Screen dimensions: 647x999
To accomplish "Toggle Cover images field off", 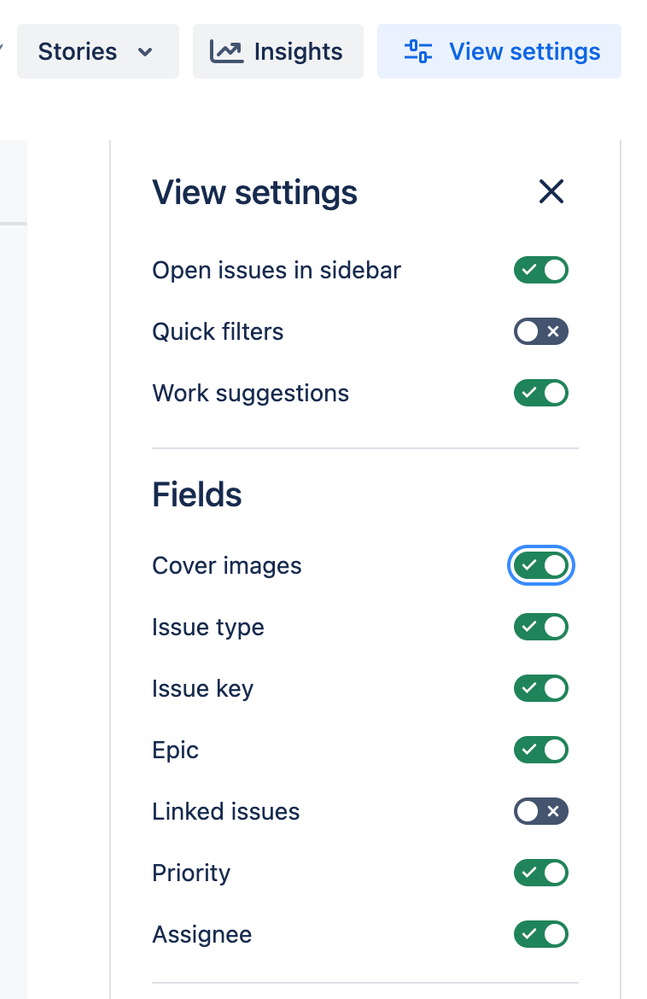I will 541,566.
